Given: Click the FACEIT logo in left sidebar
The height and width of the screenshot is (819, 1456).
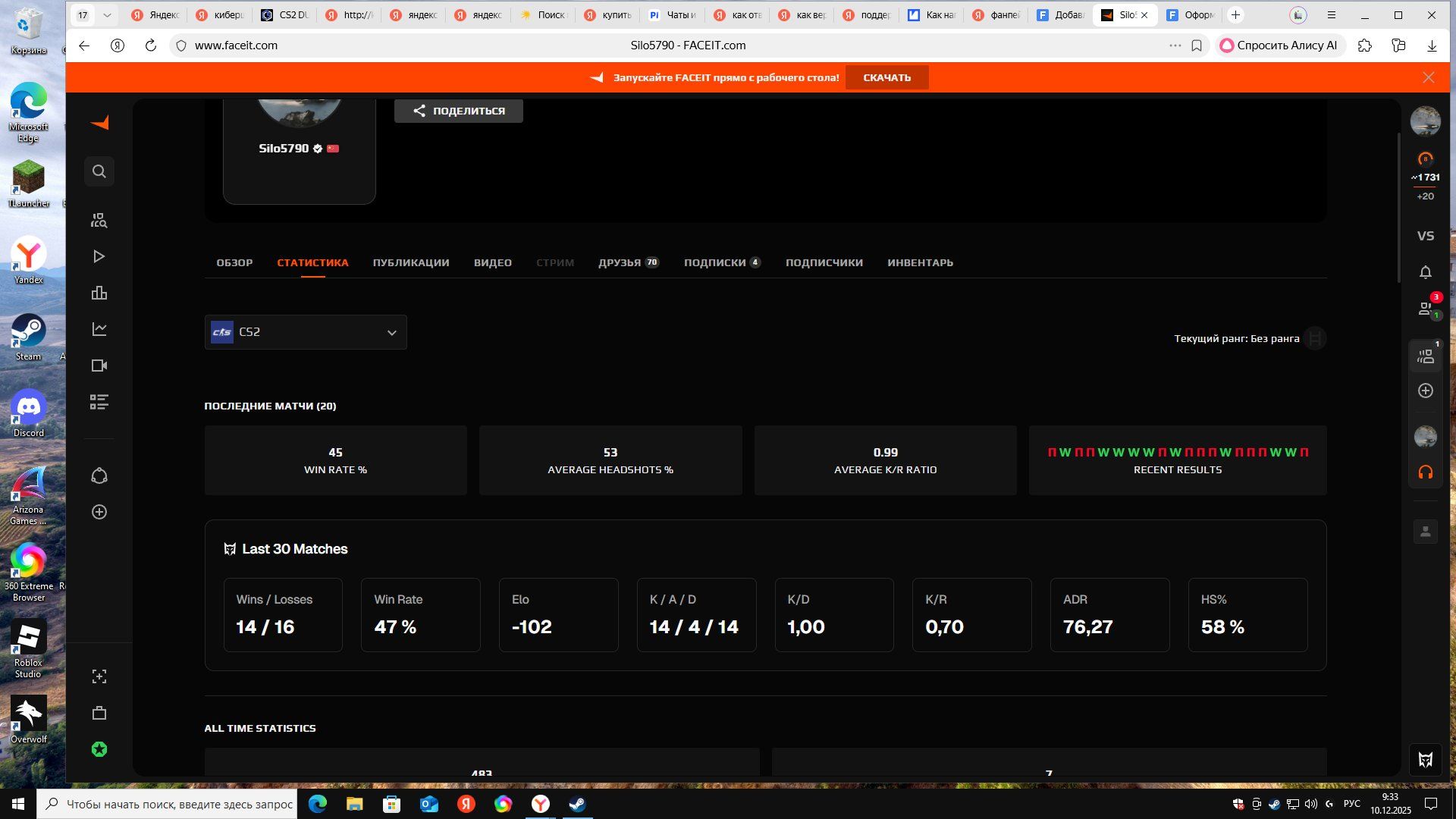Looking at the screenshot, I should coord(99,123).
